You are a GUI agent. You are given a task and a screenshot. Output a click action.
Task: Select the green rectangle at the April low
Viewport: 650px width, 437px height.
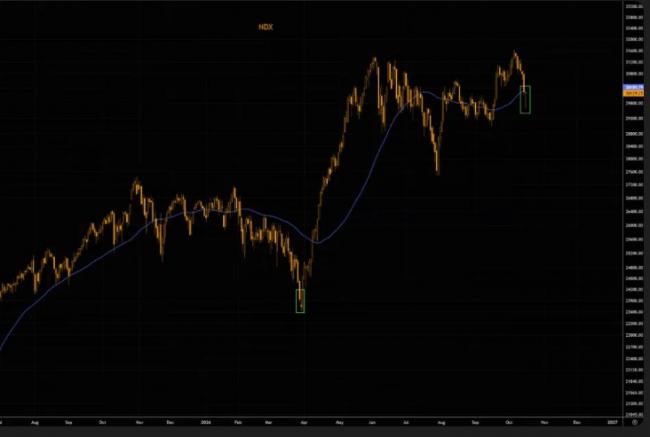(300, 301)
